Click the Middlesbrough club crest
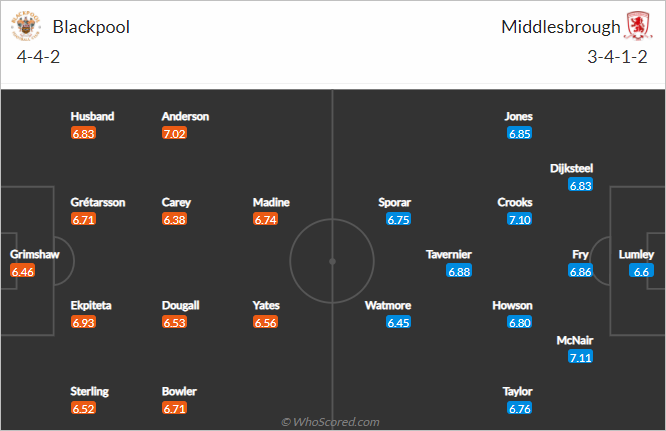 pyautogui.click(x=638, y=26)
